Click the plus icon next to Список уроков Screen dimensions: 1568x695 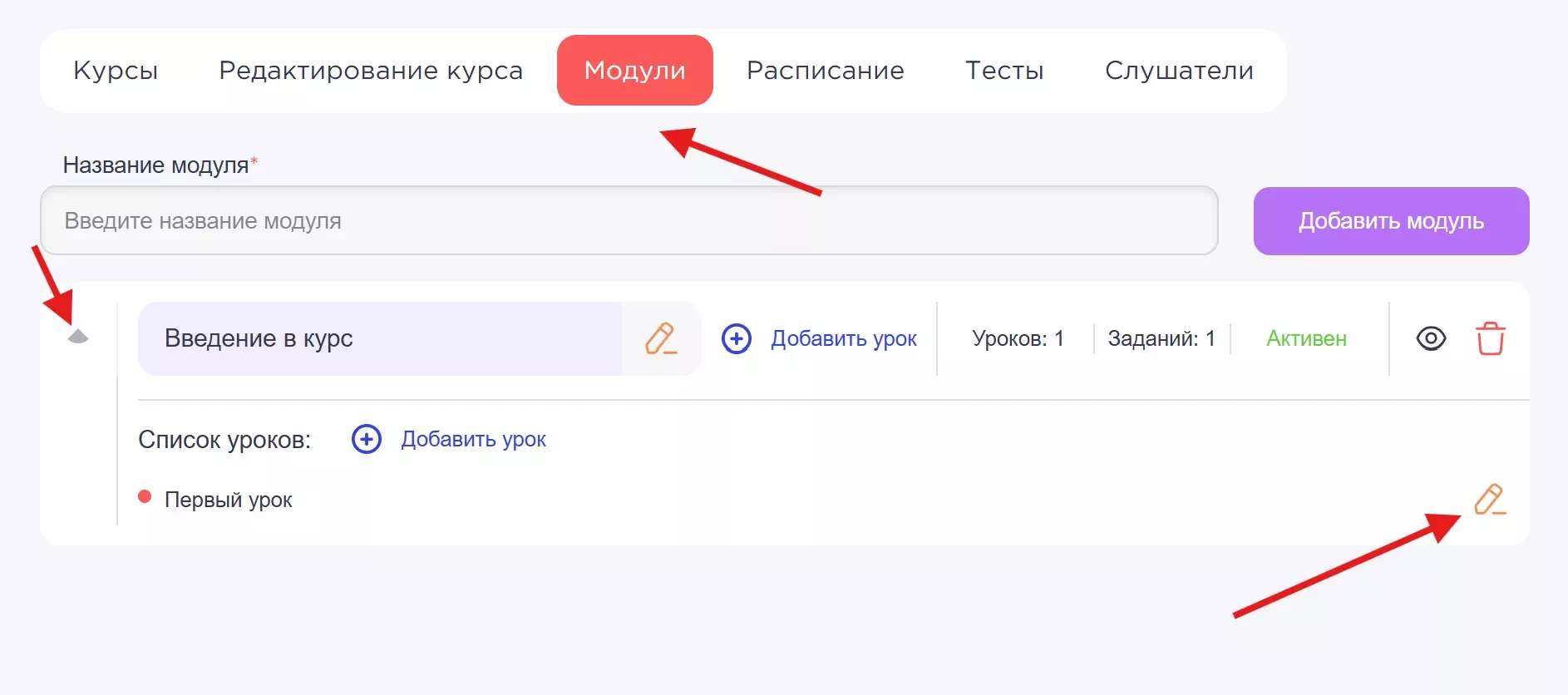tap(367, 439)
